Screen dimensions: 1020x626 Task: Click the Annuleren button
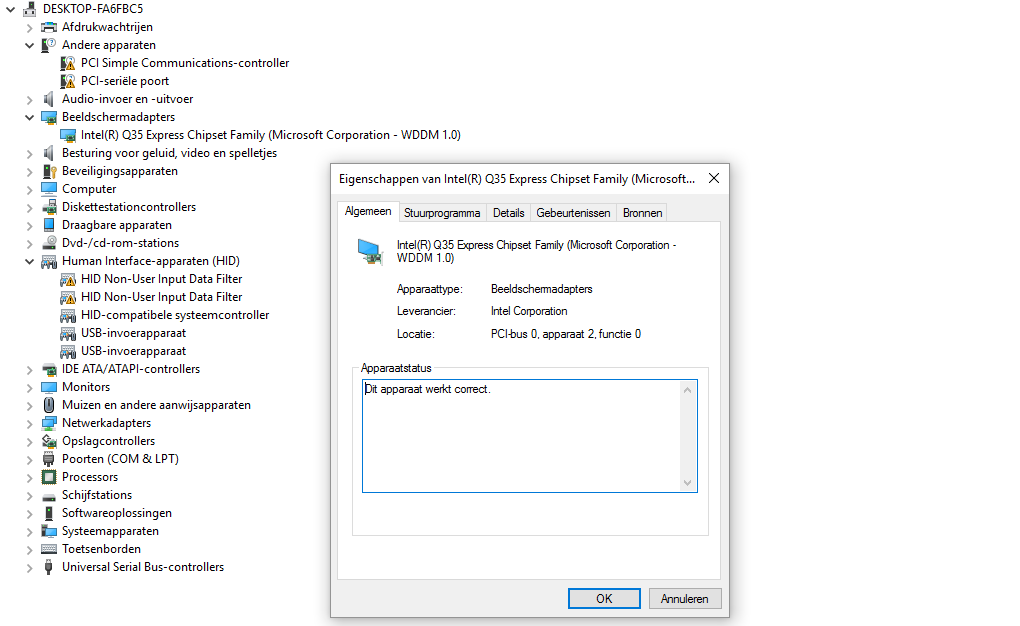(684, 599)
